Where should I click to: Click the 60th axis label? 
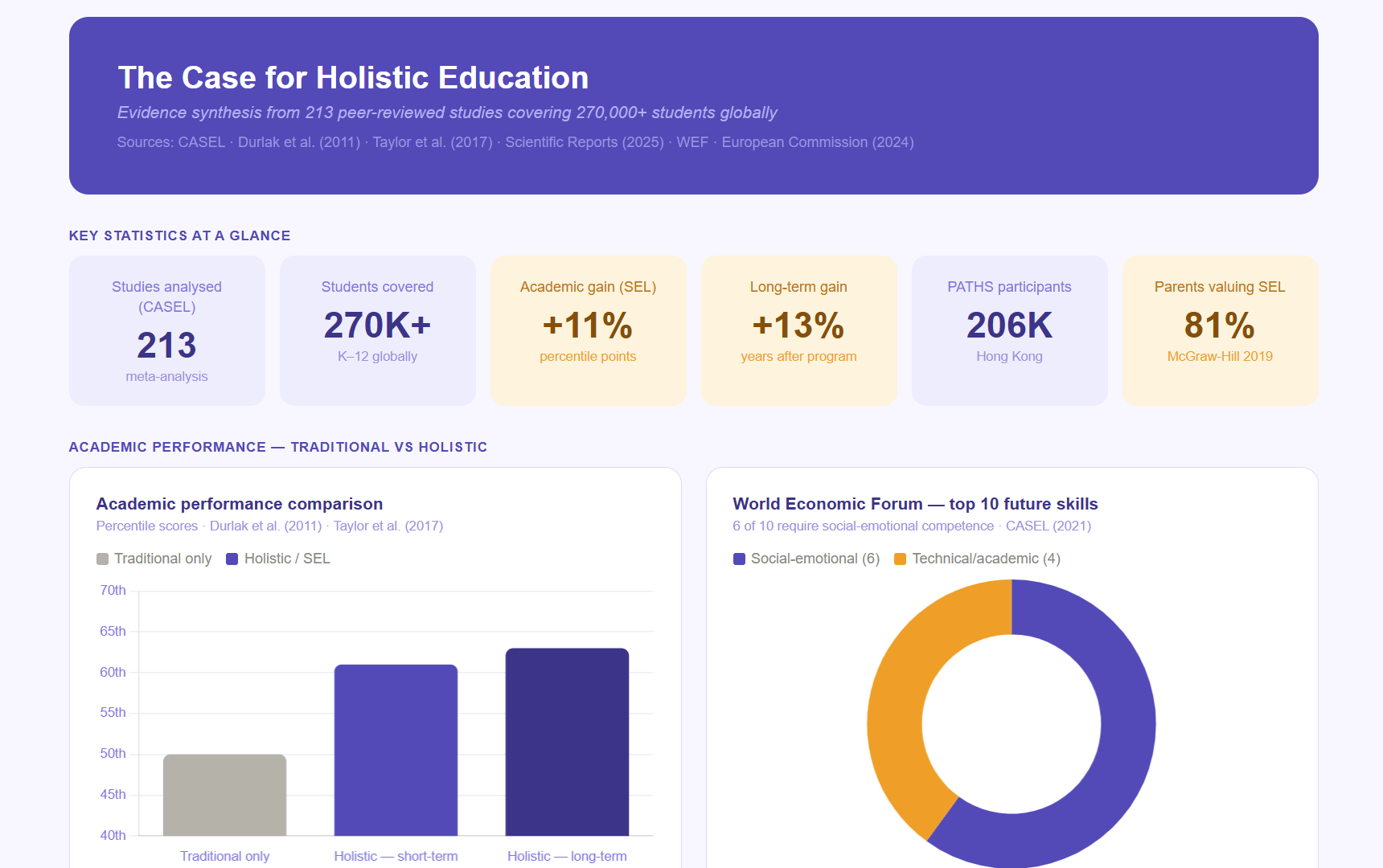[x=113, y=672]
